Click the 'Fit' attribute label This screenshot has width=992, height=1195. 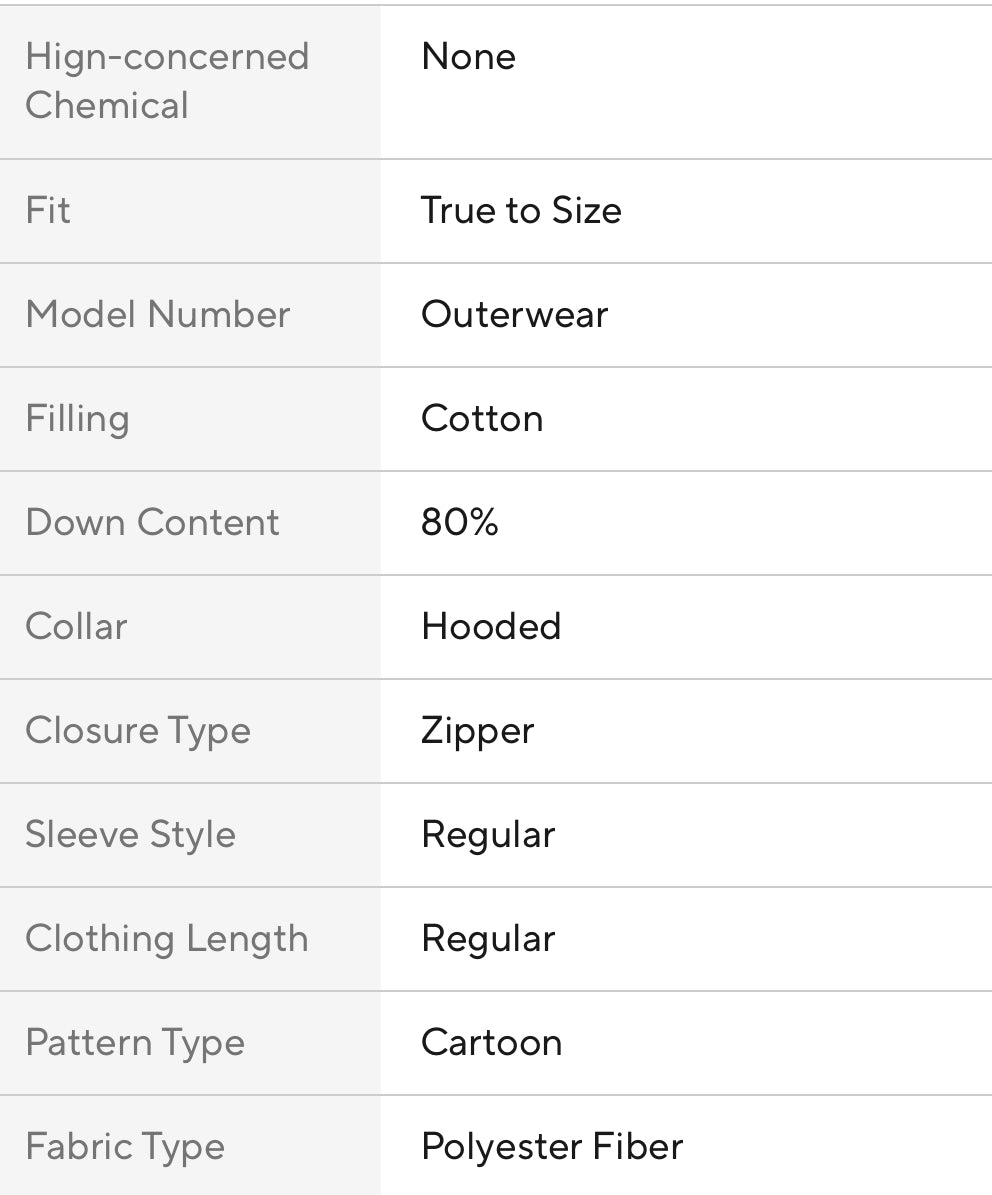(x=48, y=211)
